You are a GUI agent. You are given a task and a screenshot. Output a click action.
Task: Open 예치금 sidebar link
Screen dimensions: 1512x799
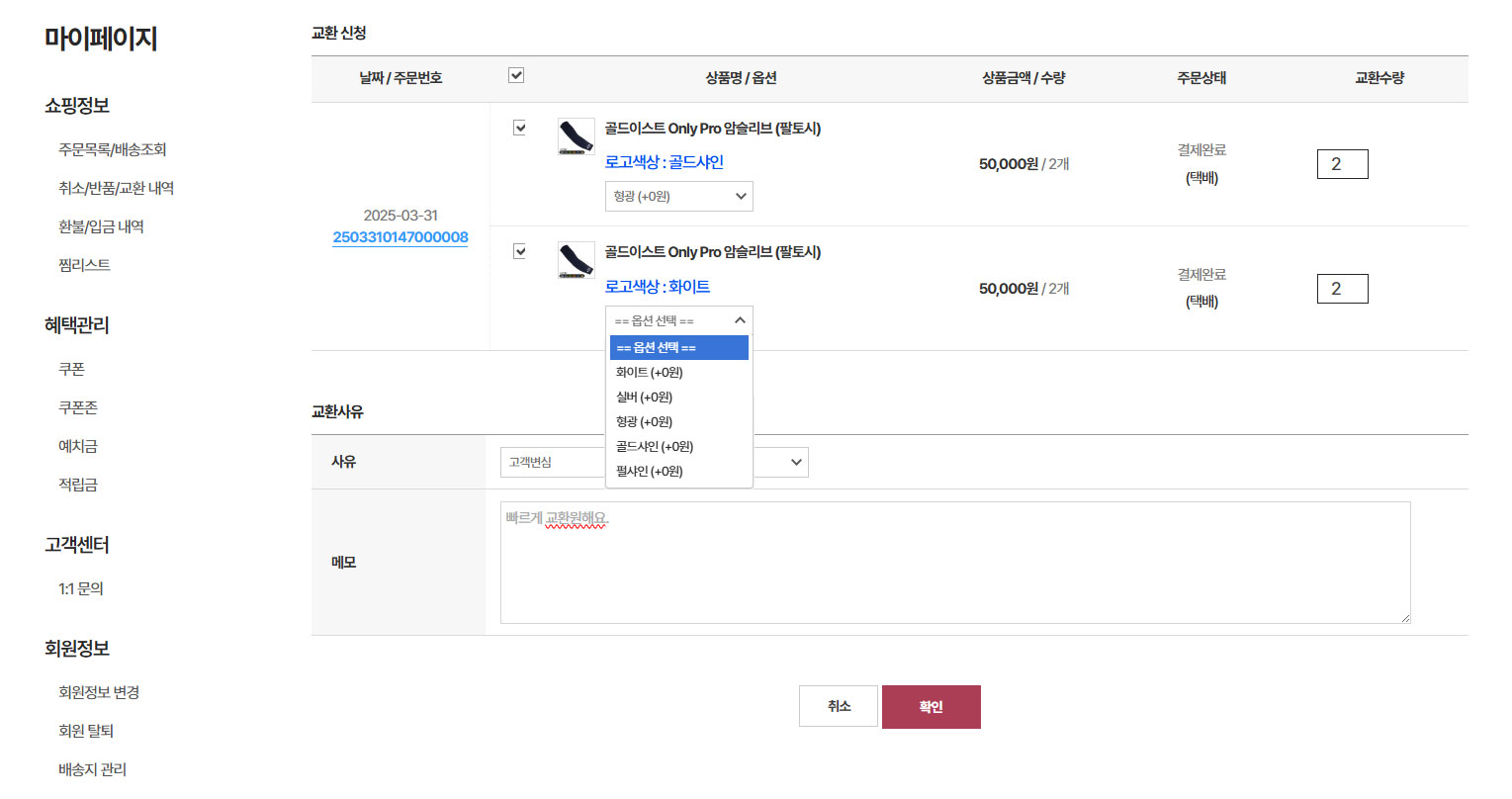pyautogui.click(x=78, y=446)
